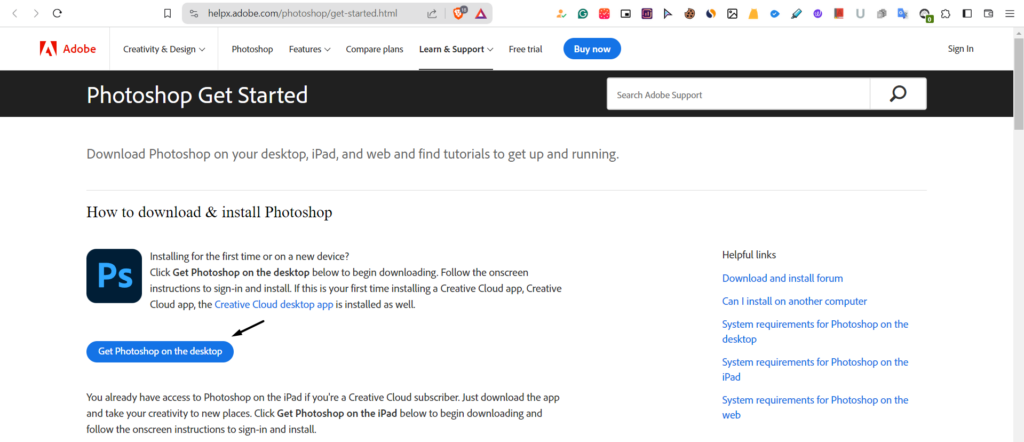Expand the Creativity & Design dropdown
1024x442 pixels.
[x=164, y=49]
